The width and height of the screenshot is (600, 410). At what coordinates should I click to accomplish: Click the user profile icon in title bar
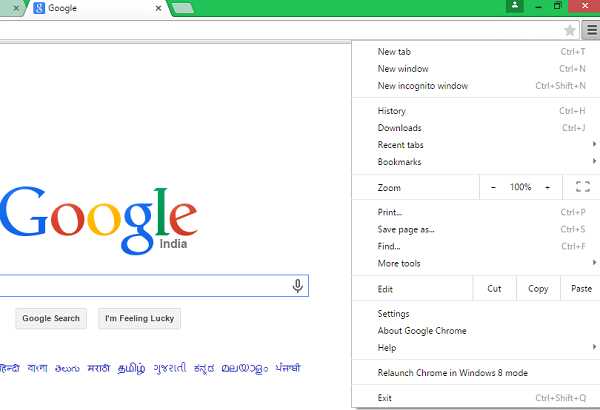[514, 6]
